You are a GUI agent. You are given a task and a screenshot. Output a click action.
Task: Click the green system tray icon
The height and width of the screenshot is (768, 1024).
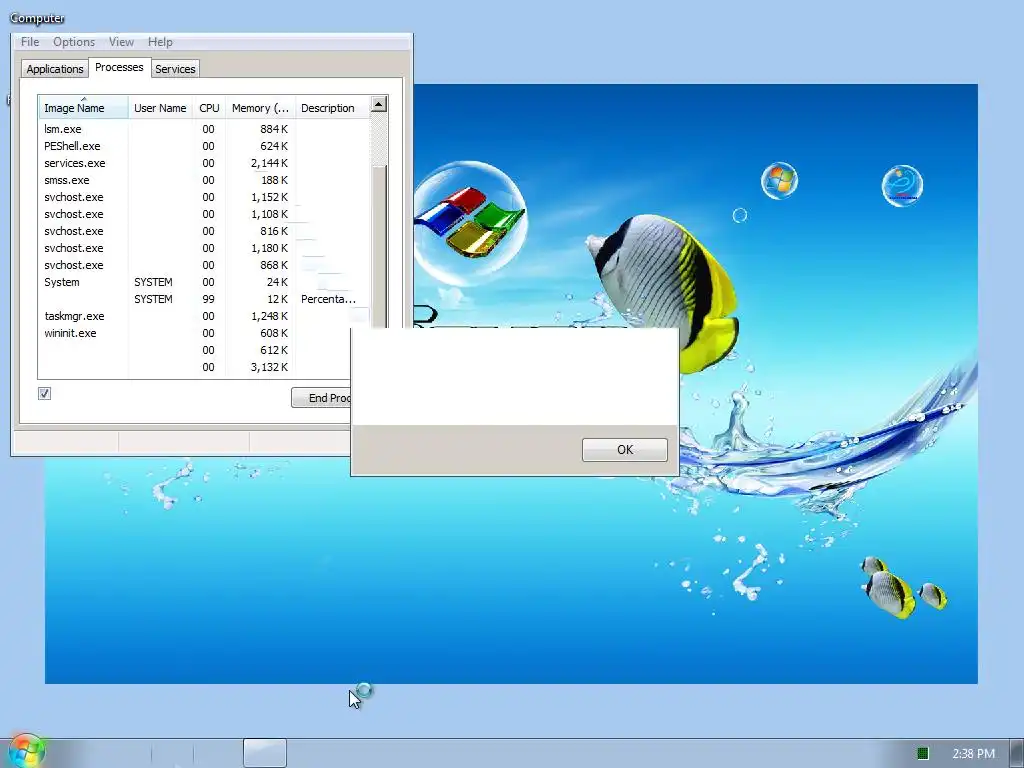[923, 754]
